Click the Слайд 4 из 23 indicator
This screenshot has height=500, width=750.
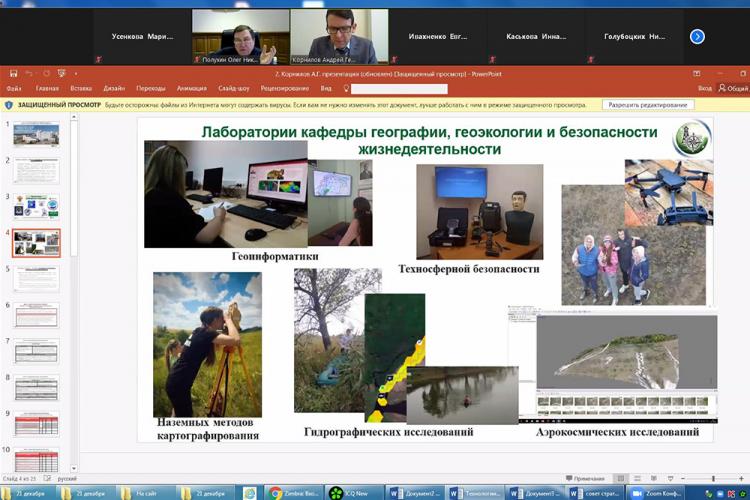[19, 478]
